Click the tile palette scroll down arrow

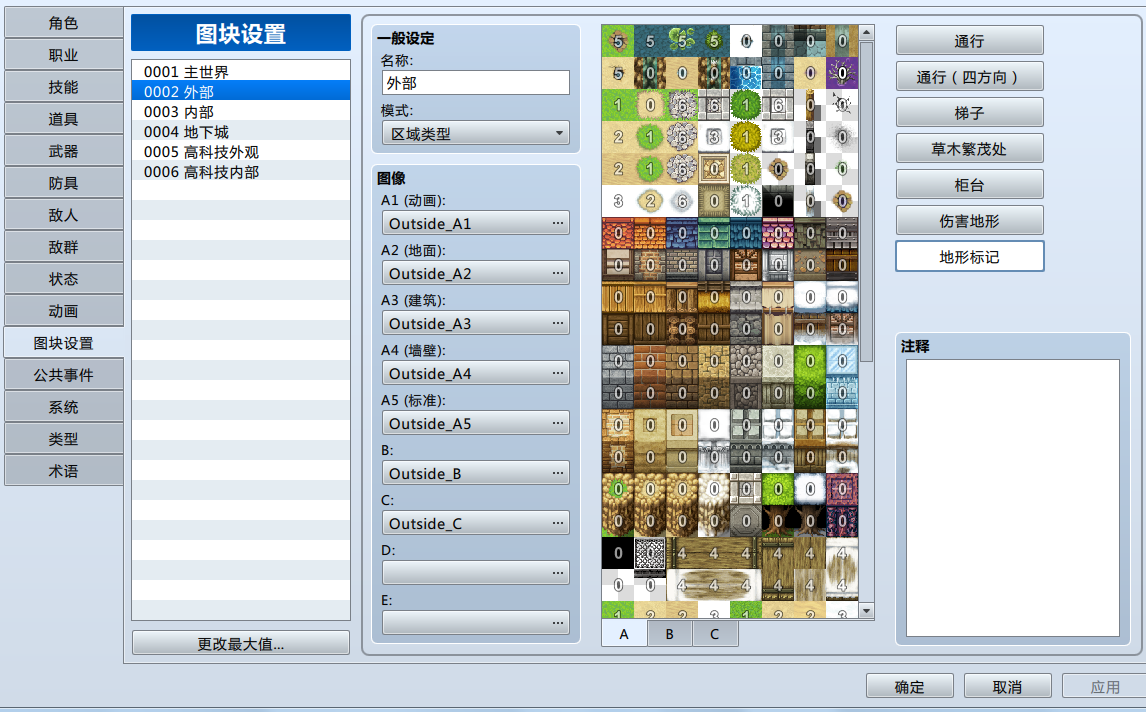click(x=866, y=610)
